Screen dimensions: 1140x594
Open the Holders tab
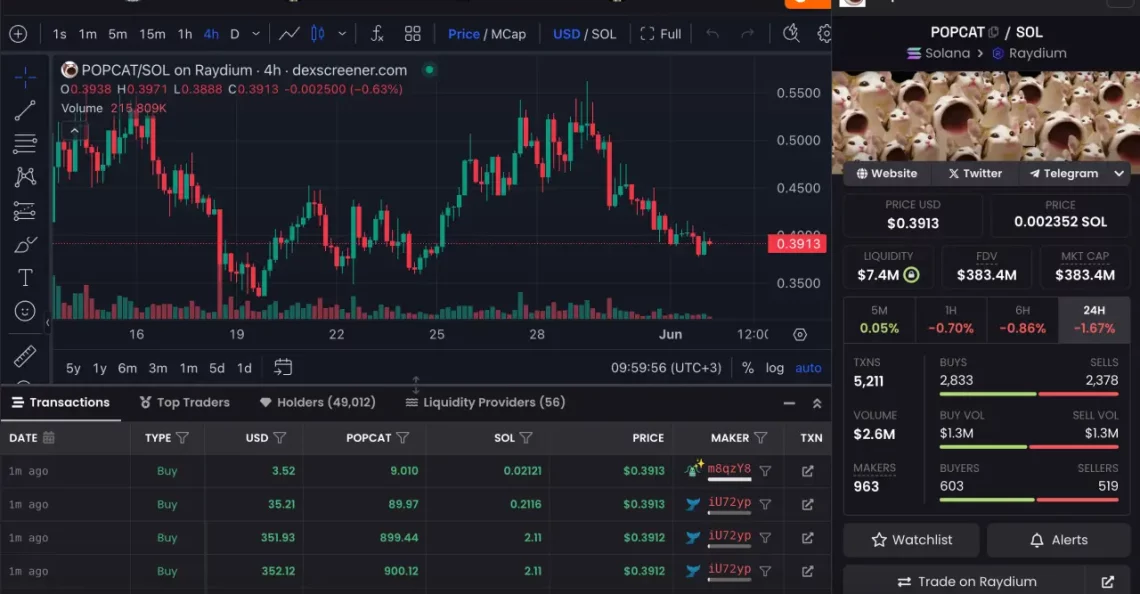318,402
